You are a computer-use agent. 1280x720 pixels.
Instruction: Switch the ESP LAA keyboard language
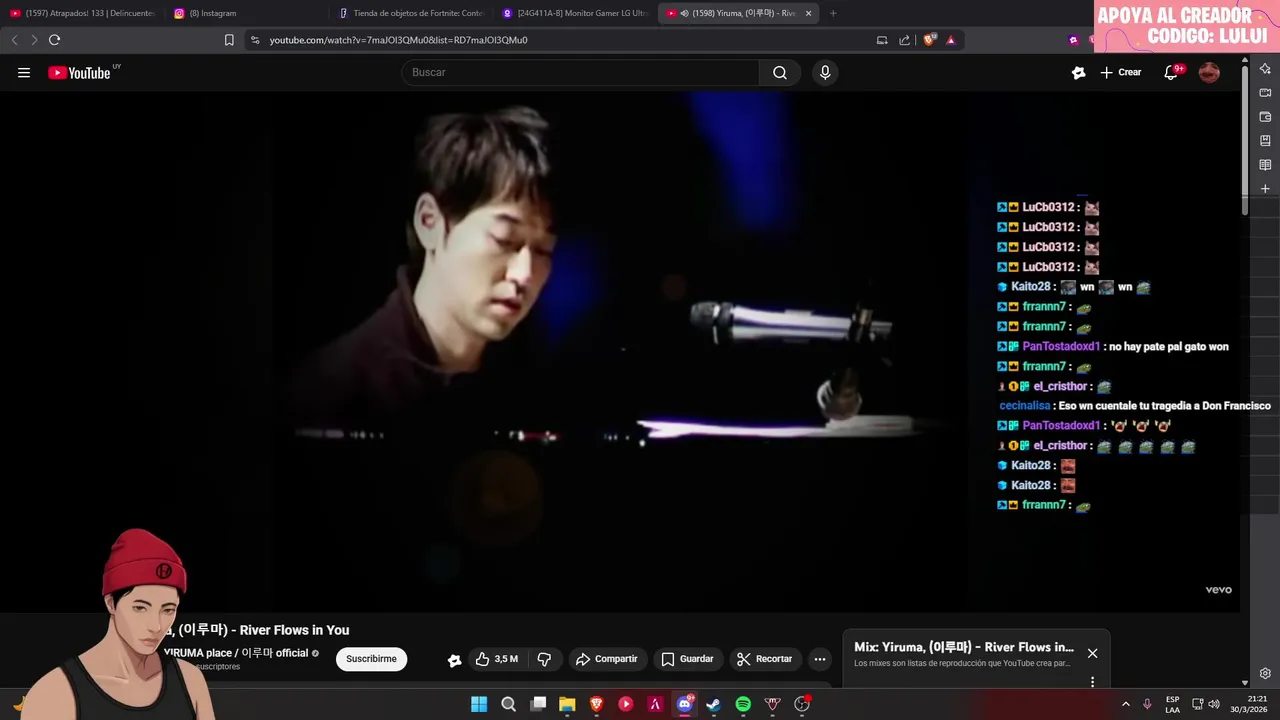tap(1172, 704)
